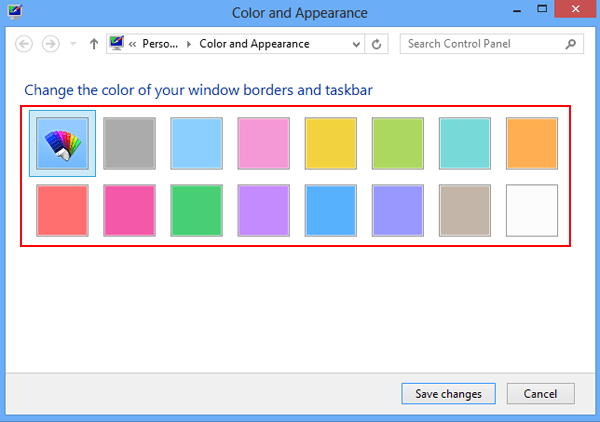
Task: Go forward with the Forward arrow
Action: [x=51, y=44]
